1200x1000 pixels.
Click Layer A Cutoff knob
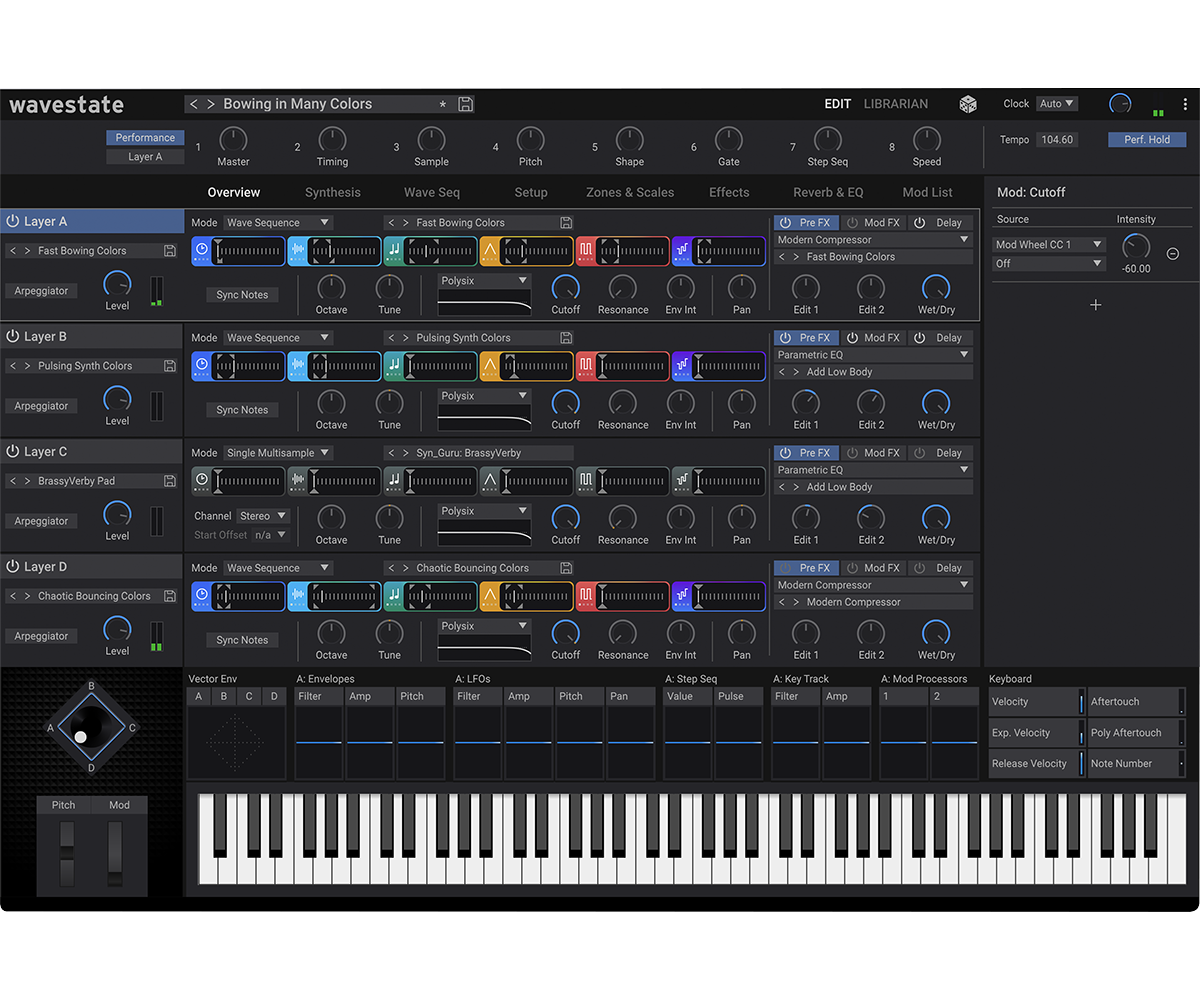point(565,289)
